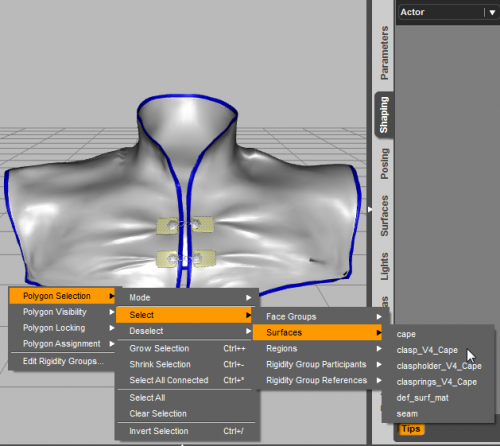Choose Select All Connected
The height and width of the screenshot is (446, 500).
coord(187,380)
